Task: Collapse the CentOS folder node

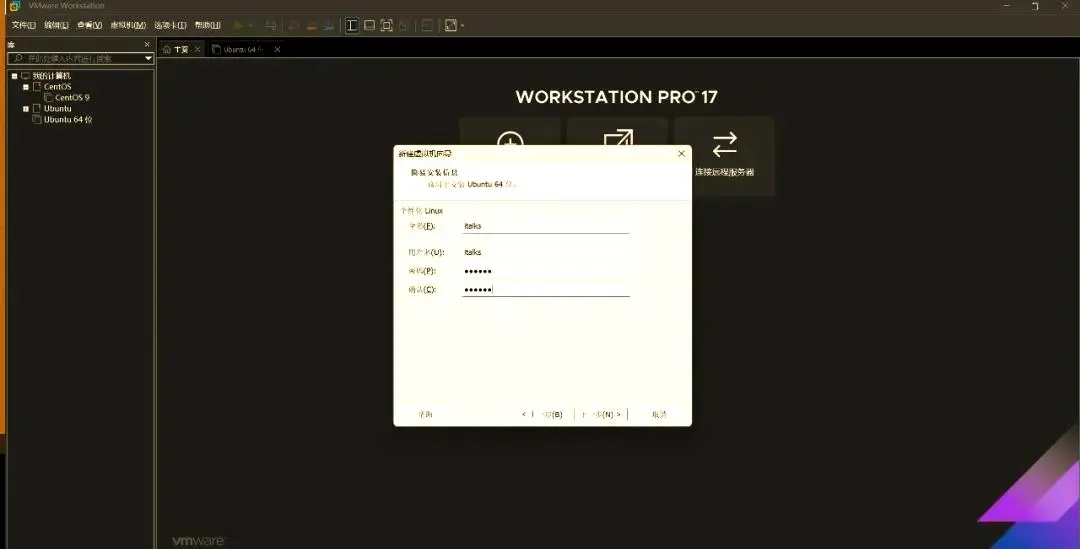Action: [x=25, y=87]
